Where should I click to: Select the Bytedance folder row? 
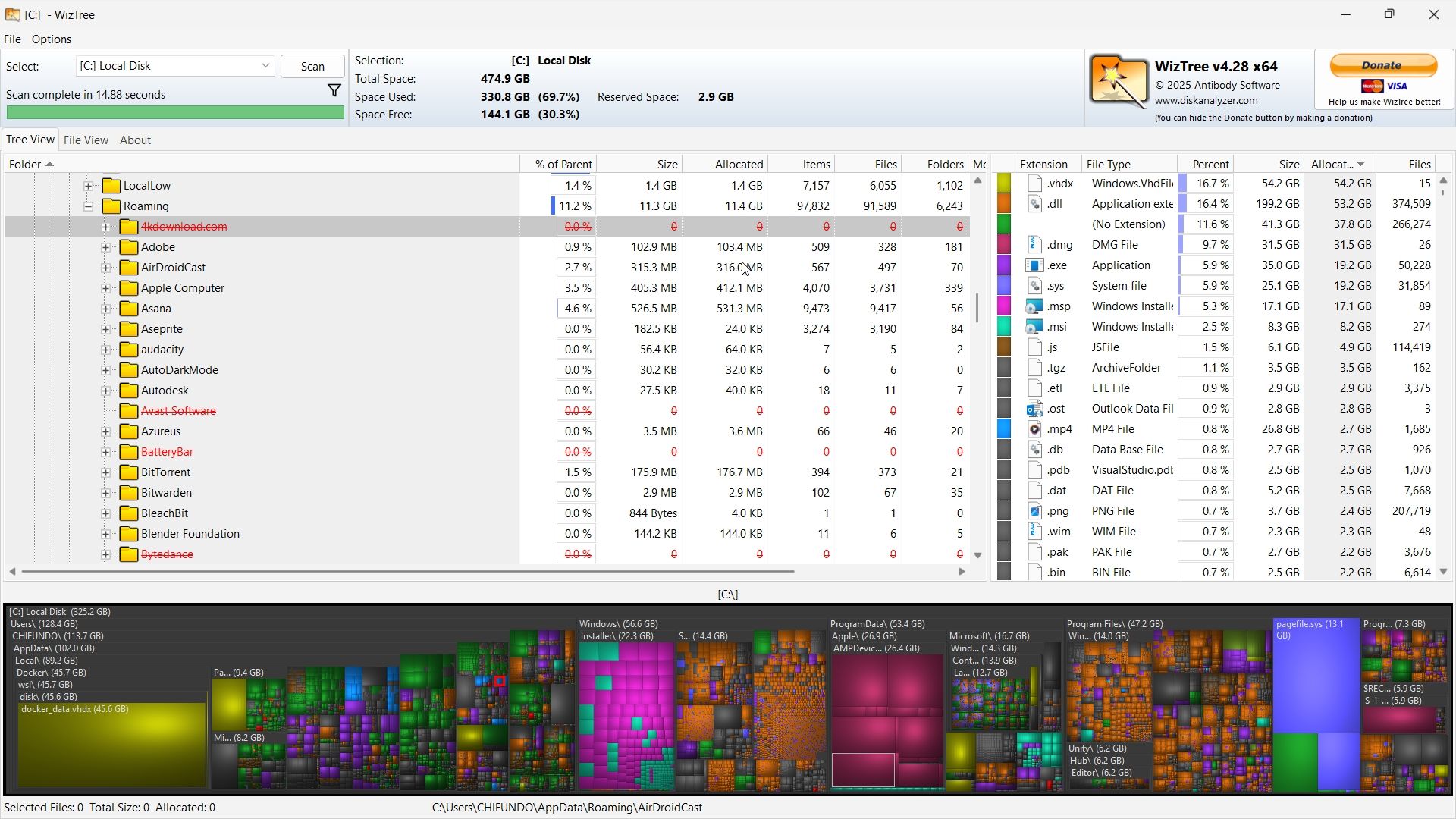click(487, 554)
